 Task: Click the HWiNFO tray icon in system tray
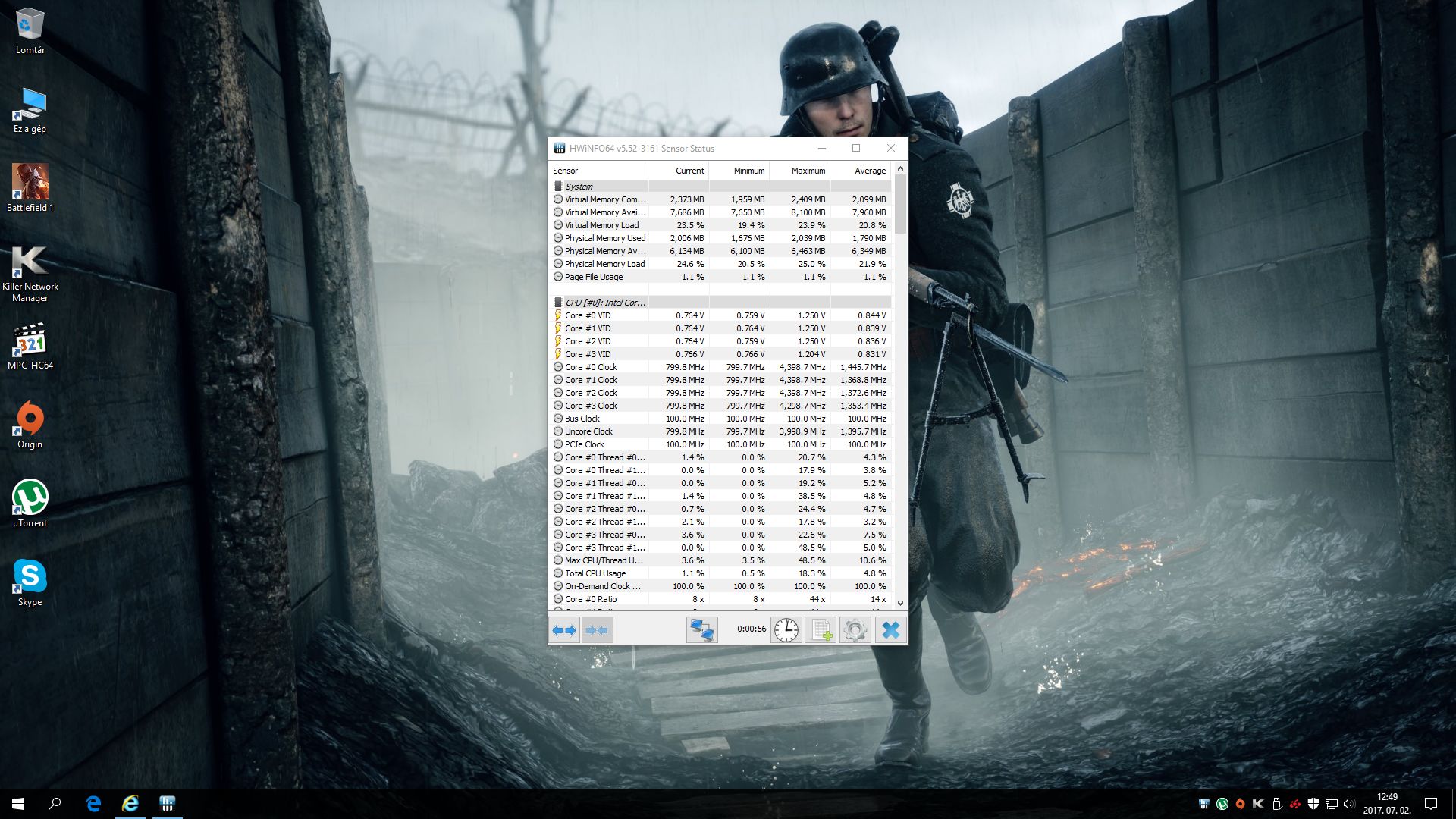1204,804
